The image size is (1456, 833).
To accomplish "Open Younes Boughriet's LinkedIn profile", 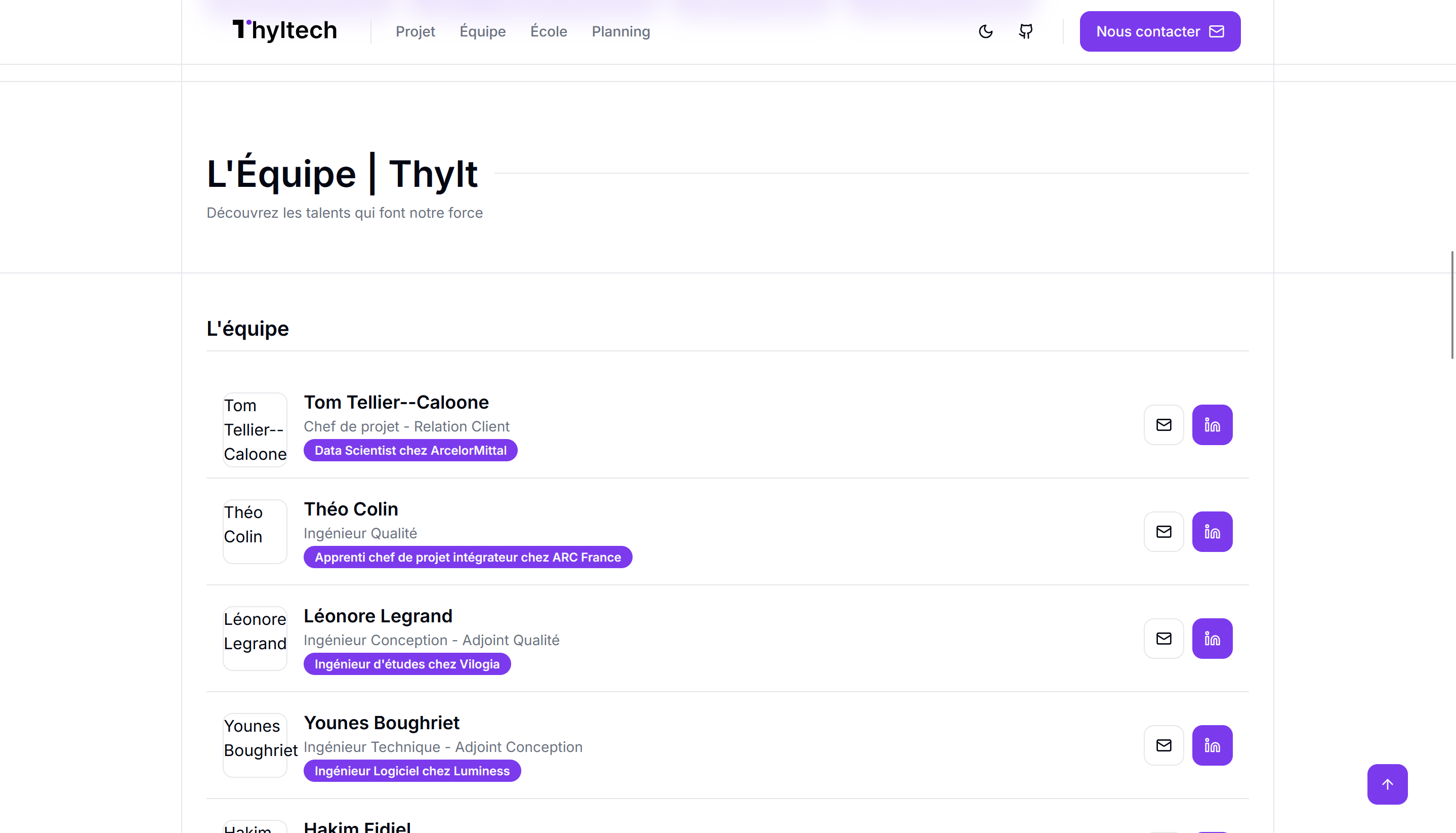I will (1212, 745).
